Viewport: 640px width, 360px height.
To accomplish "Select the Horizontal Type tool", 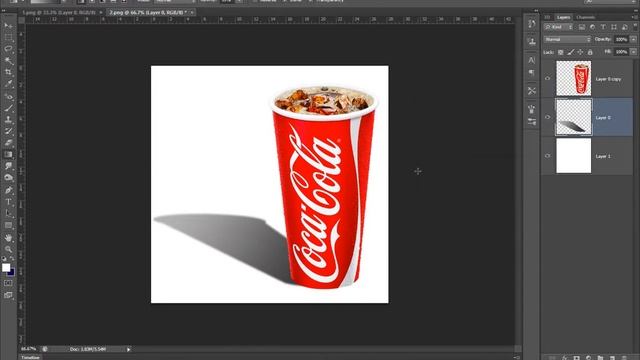I will [8, 202].
